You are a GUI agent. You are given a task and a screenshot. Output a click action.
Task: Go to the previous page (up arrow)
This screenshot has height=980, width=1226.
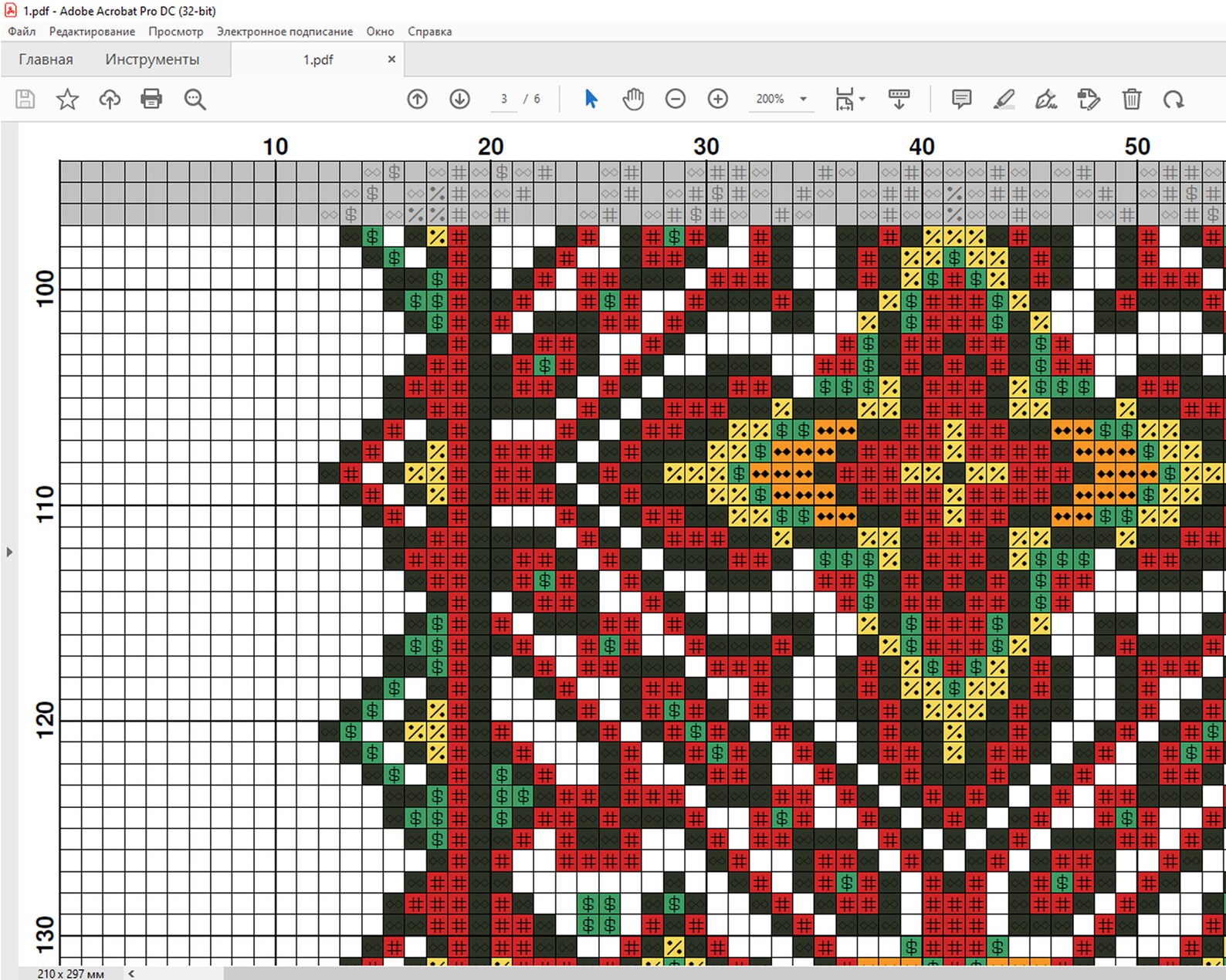pos(417,99)
